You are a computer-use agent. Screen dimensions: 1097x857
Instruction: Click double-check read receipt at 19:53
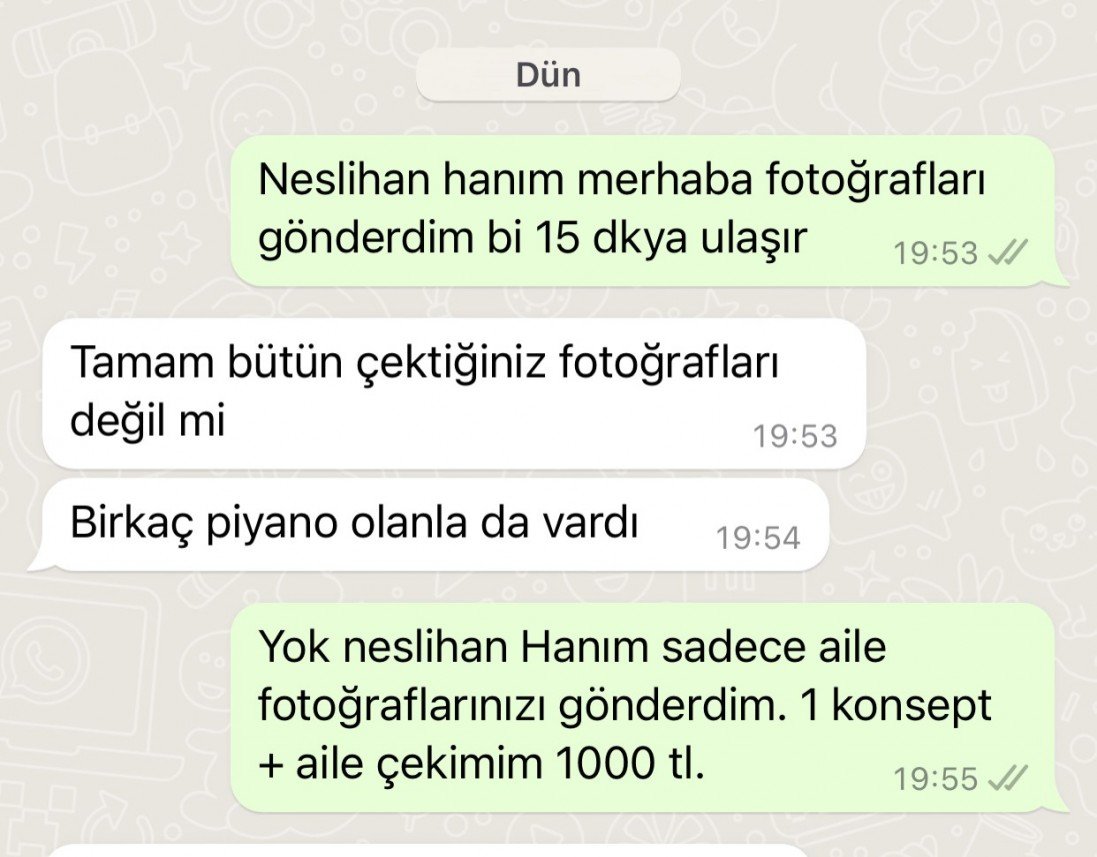pyautogui.click(x=1007, y=251)
